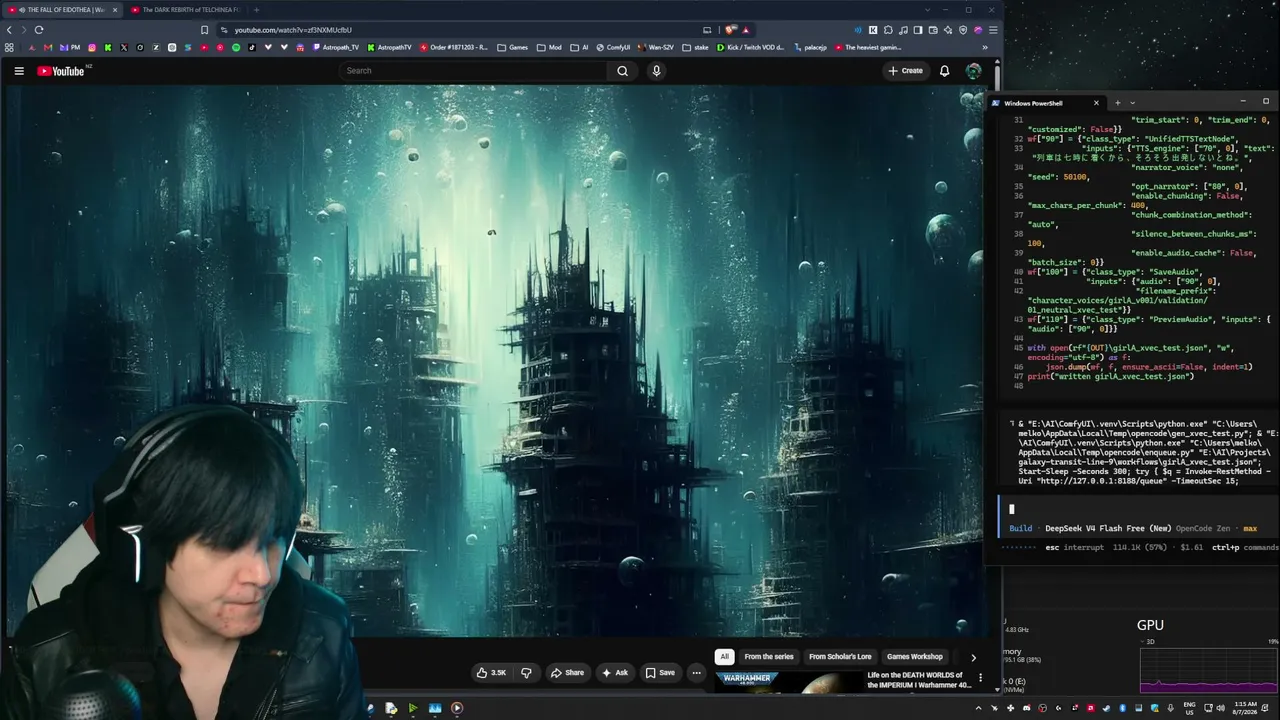
Task: Click the YouTube search magnifier button
Action: (x=622, y=71)
